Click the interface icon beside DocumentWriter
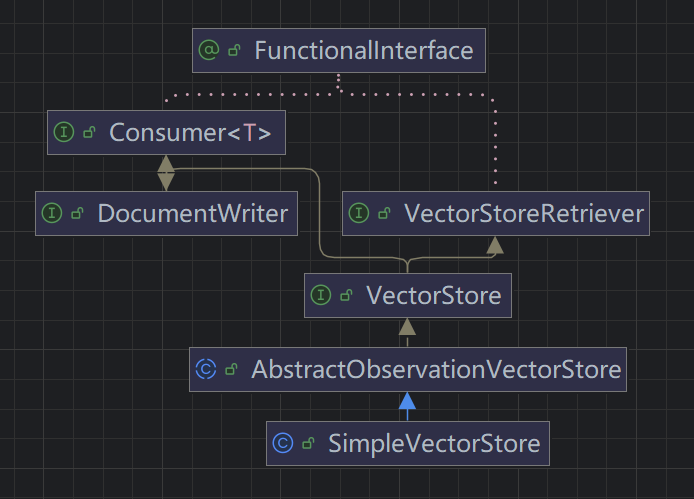This screenshot has height=499, width=694. tap(52, 214)
